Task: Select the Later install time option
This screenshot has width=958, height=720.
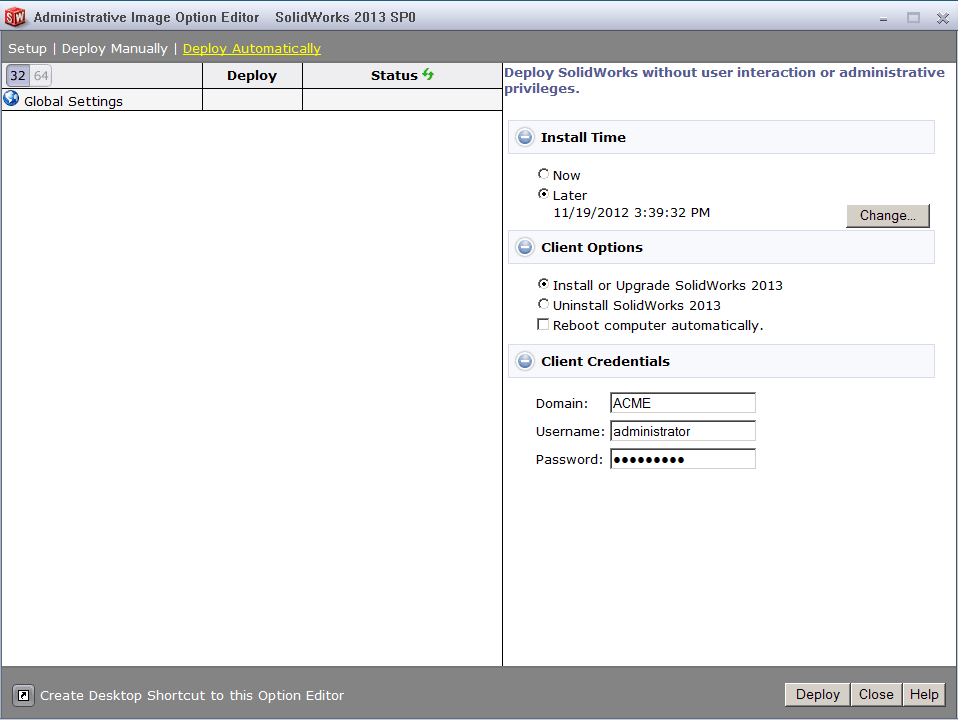Action: click(543, 194)
